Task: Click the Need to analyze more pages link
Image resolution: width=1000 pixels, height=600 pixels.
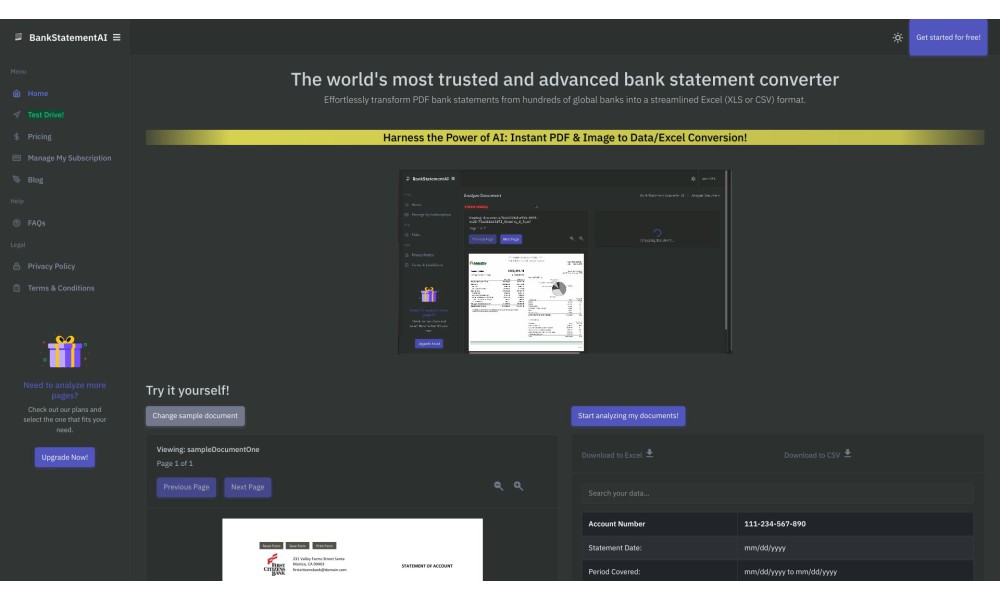Action: point(64,390)
